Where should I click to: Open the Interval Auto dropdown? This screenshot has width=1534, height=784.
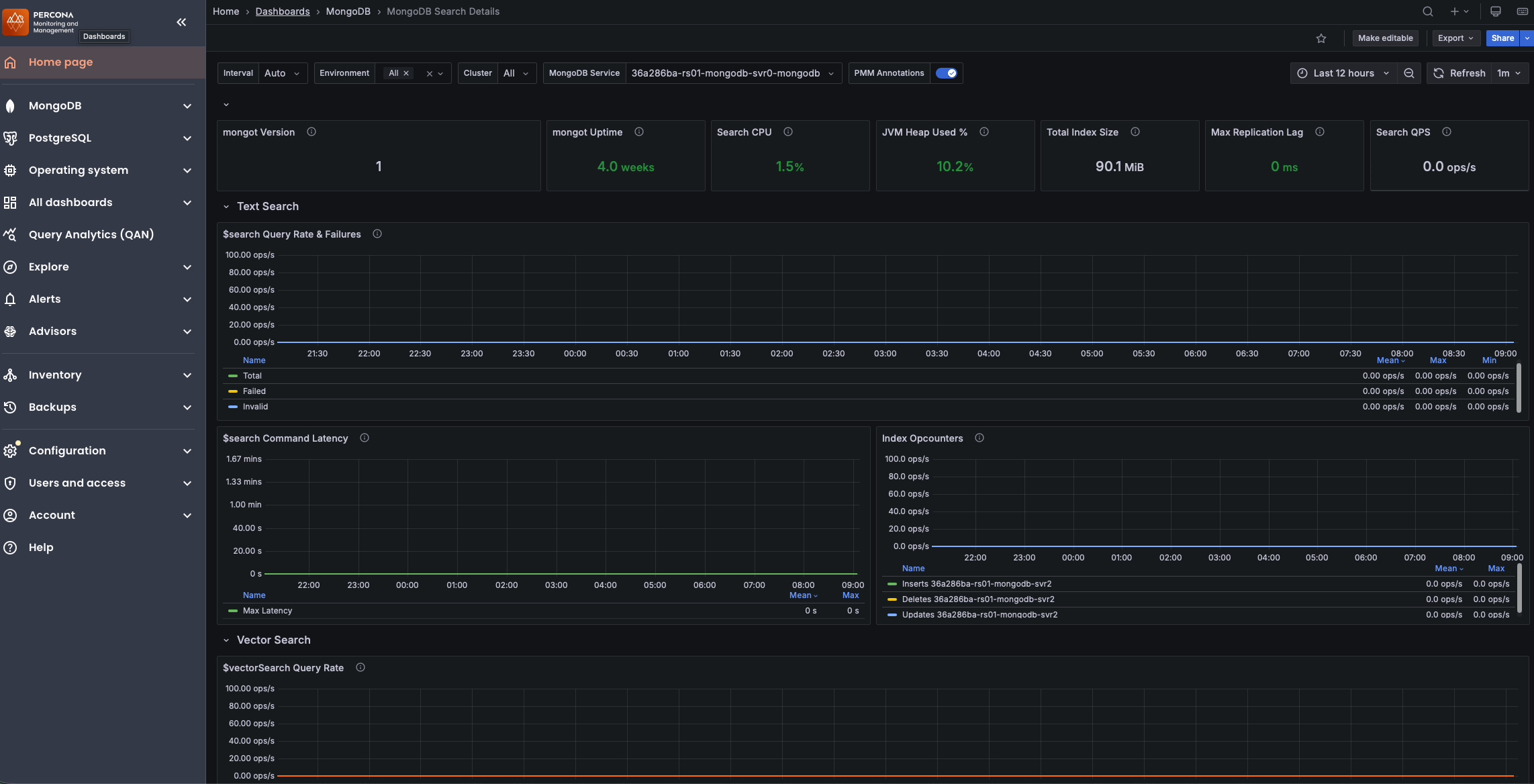pos(283,73)
